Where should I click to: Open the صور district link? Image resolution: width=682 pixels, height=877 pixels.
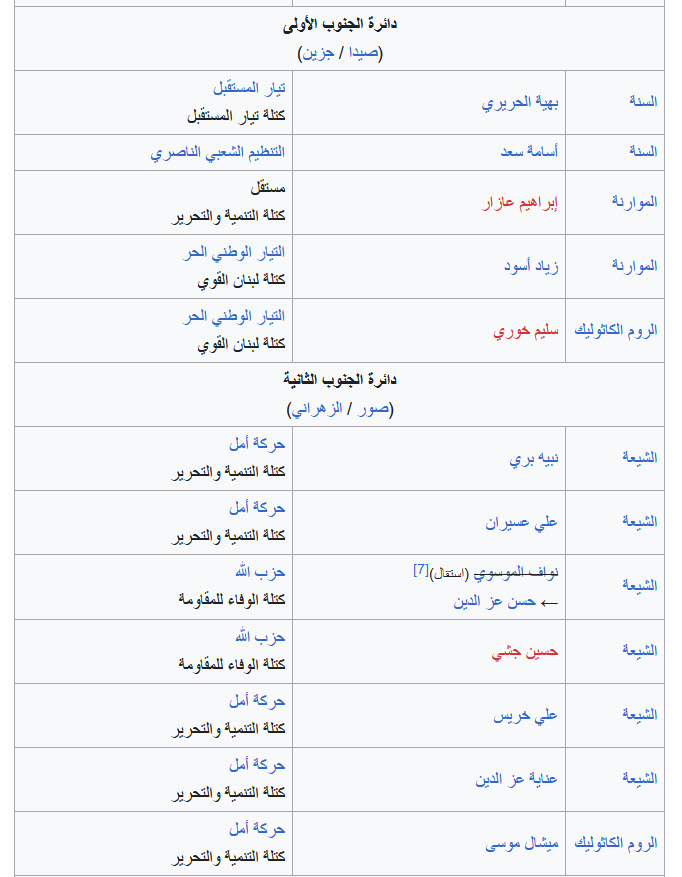[374, 409]
